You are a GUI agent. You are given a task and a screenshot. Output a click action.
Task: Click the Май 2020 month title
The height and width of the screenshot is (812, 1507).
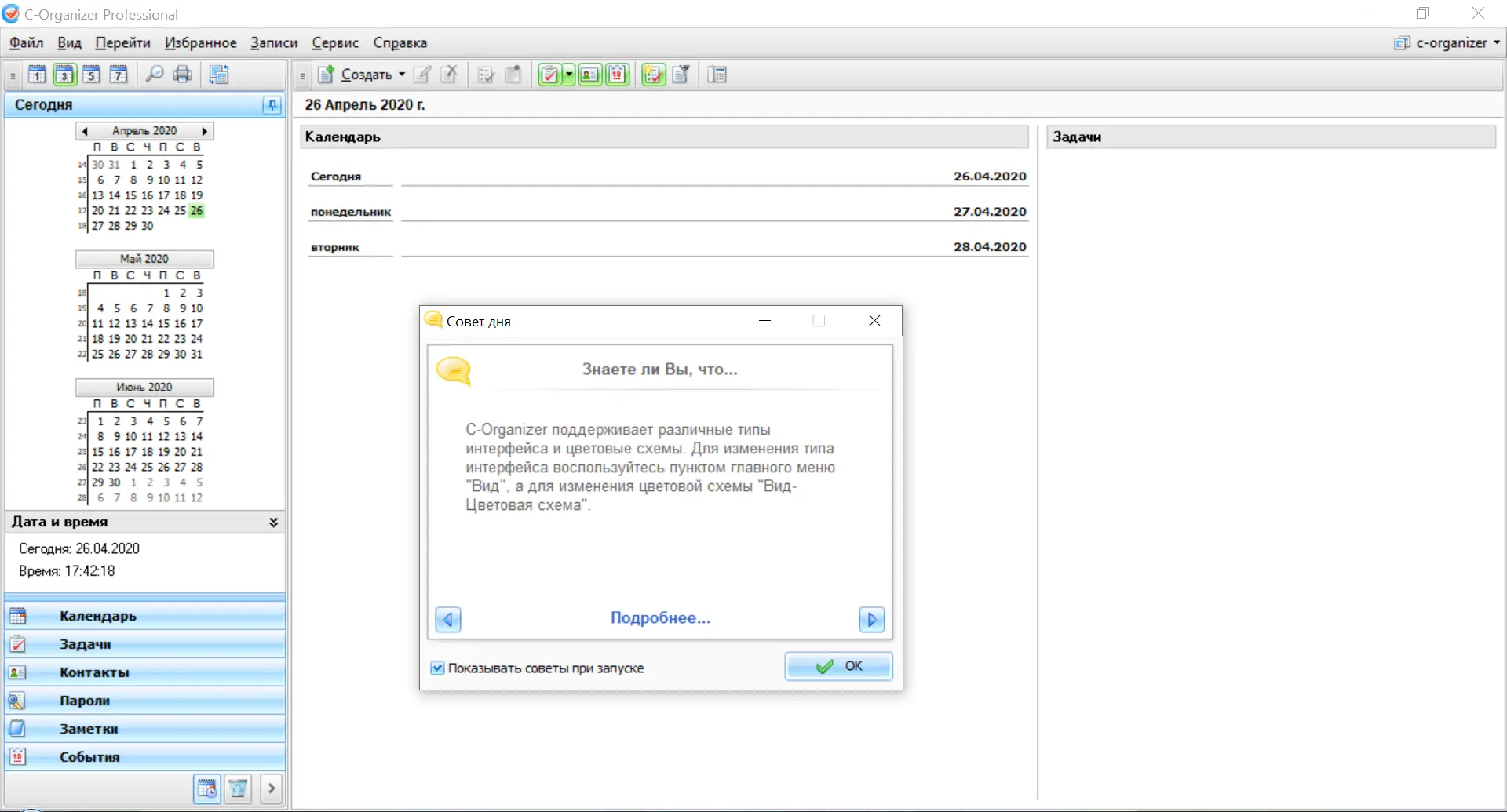tap(144, 259)
